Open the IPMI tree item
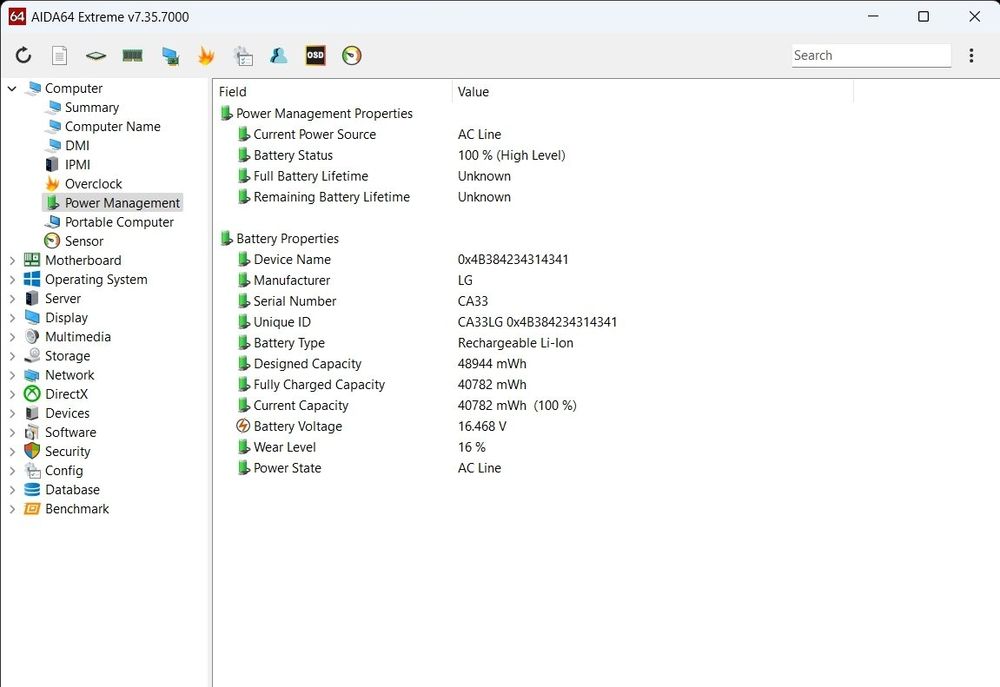The image size is (1000, 687). (78, 165)
